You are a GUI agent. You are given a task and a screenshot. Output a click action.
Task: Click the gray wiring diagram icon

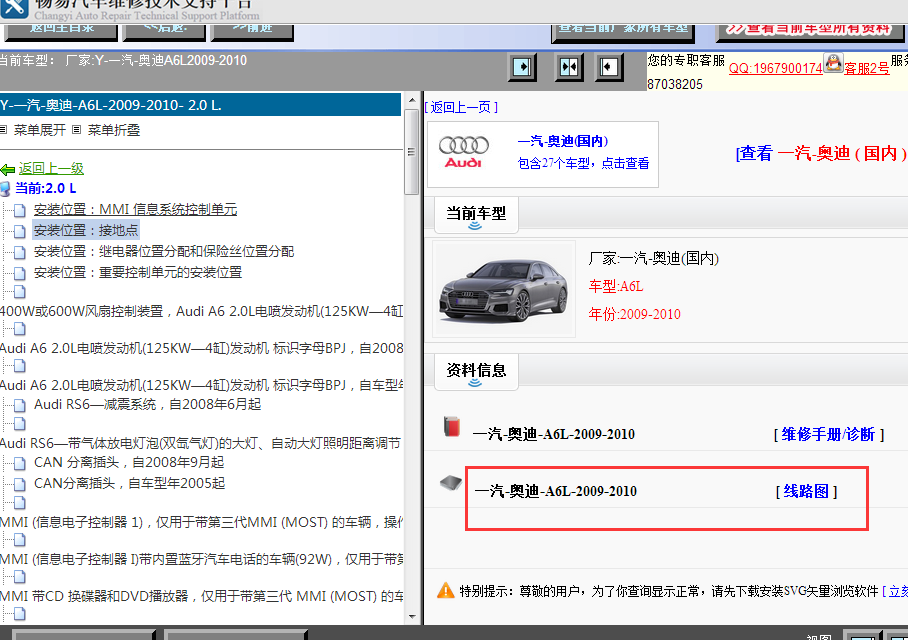[451, 482]
